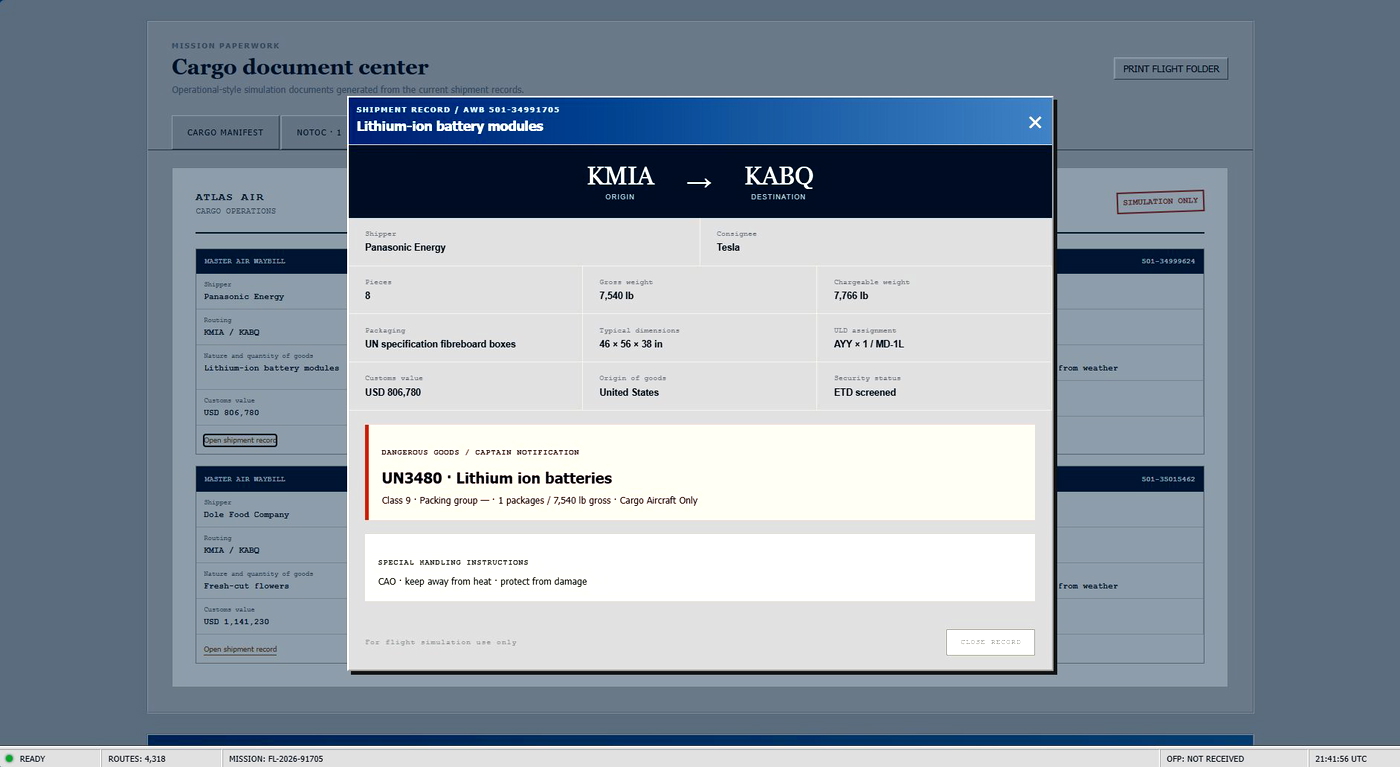Click the pieces value 8

tap(368, 296)
